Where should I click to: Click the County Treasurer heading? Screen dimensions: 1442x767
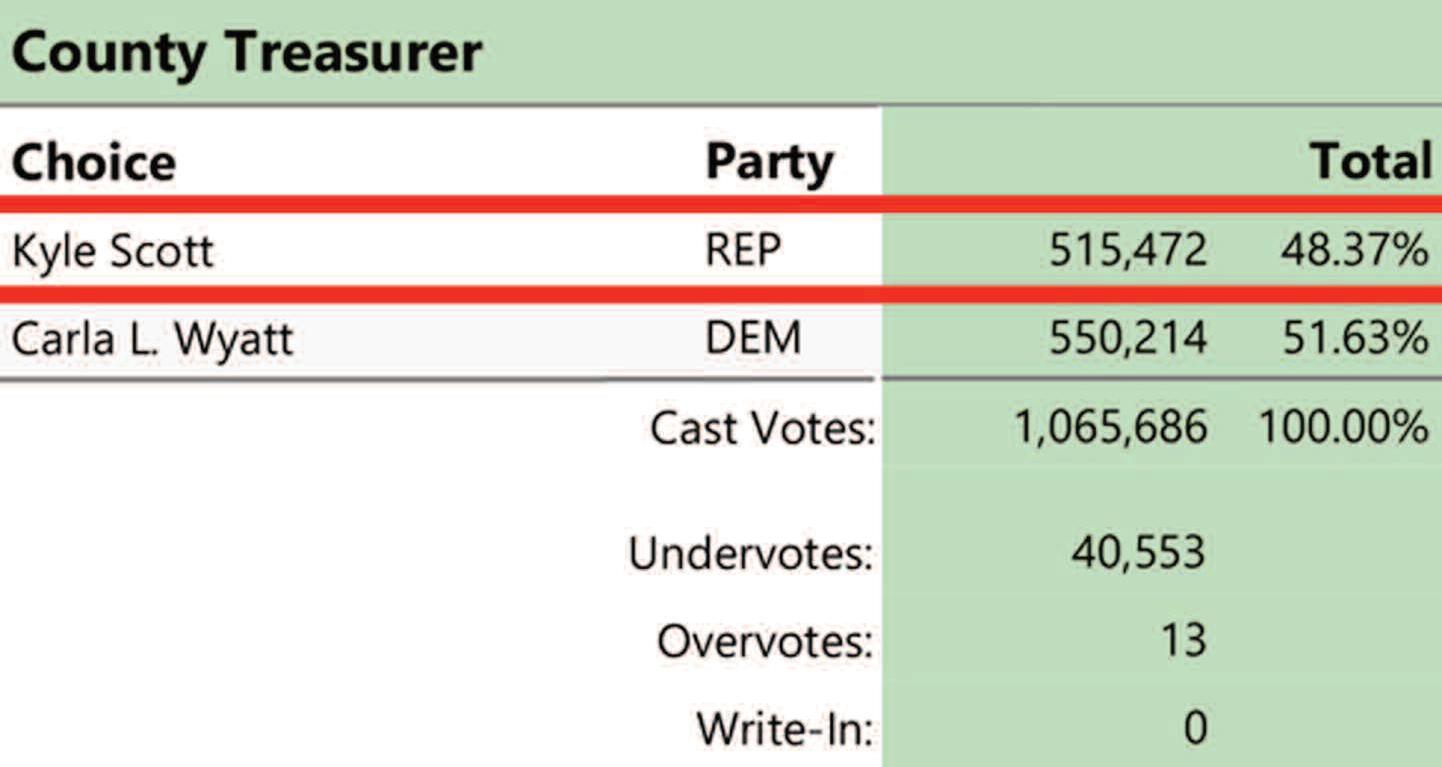tap(247, 53)
